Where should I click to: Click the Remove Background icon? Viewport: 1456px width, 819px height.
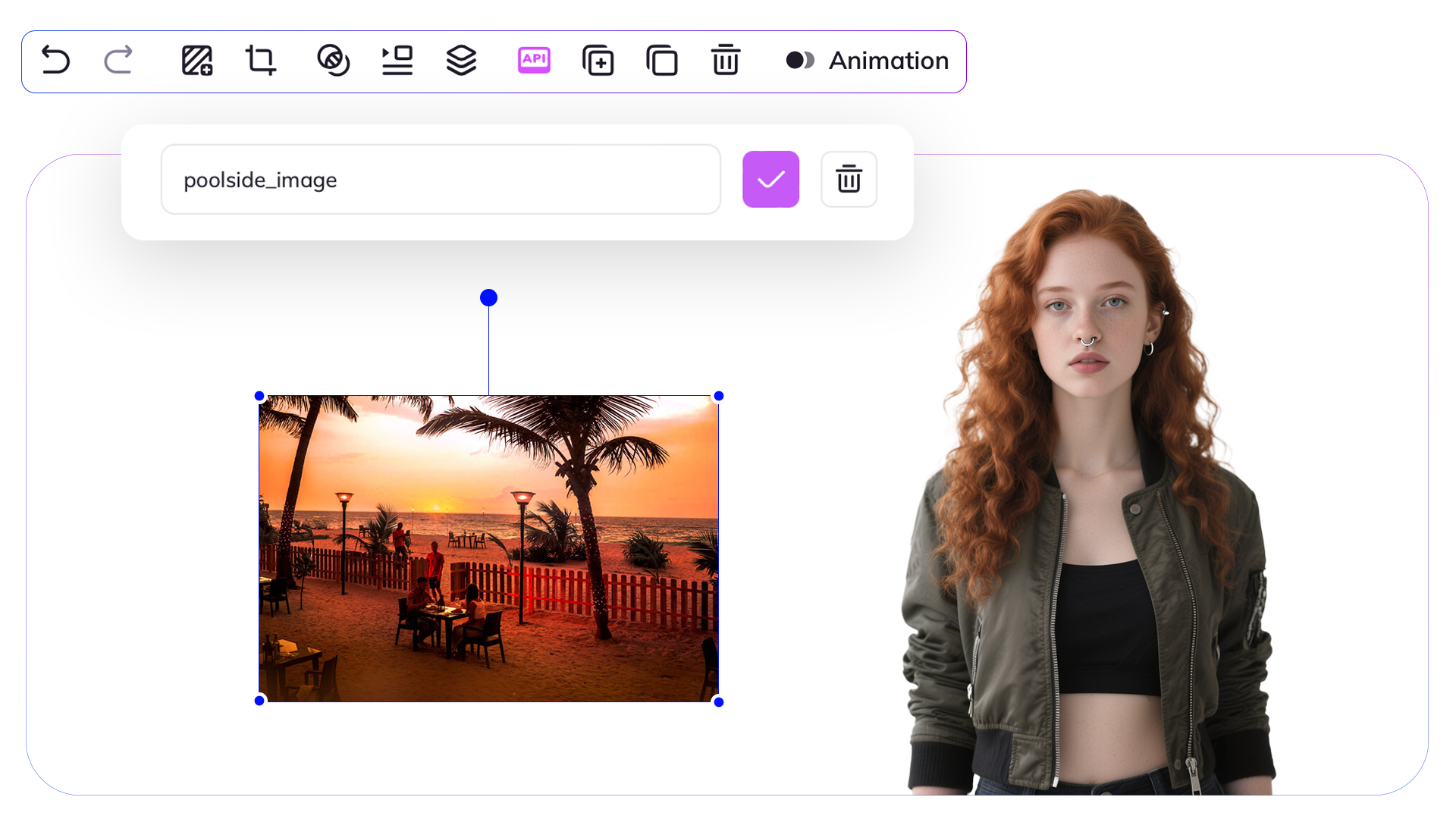pos(334,61)
